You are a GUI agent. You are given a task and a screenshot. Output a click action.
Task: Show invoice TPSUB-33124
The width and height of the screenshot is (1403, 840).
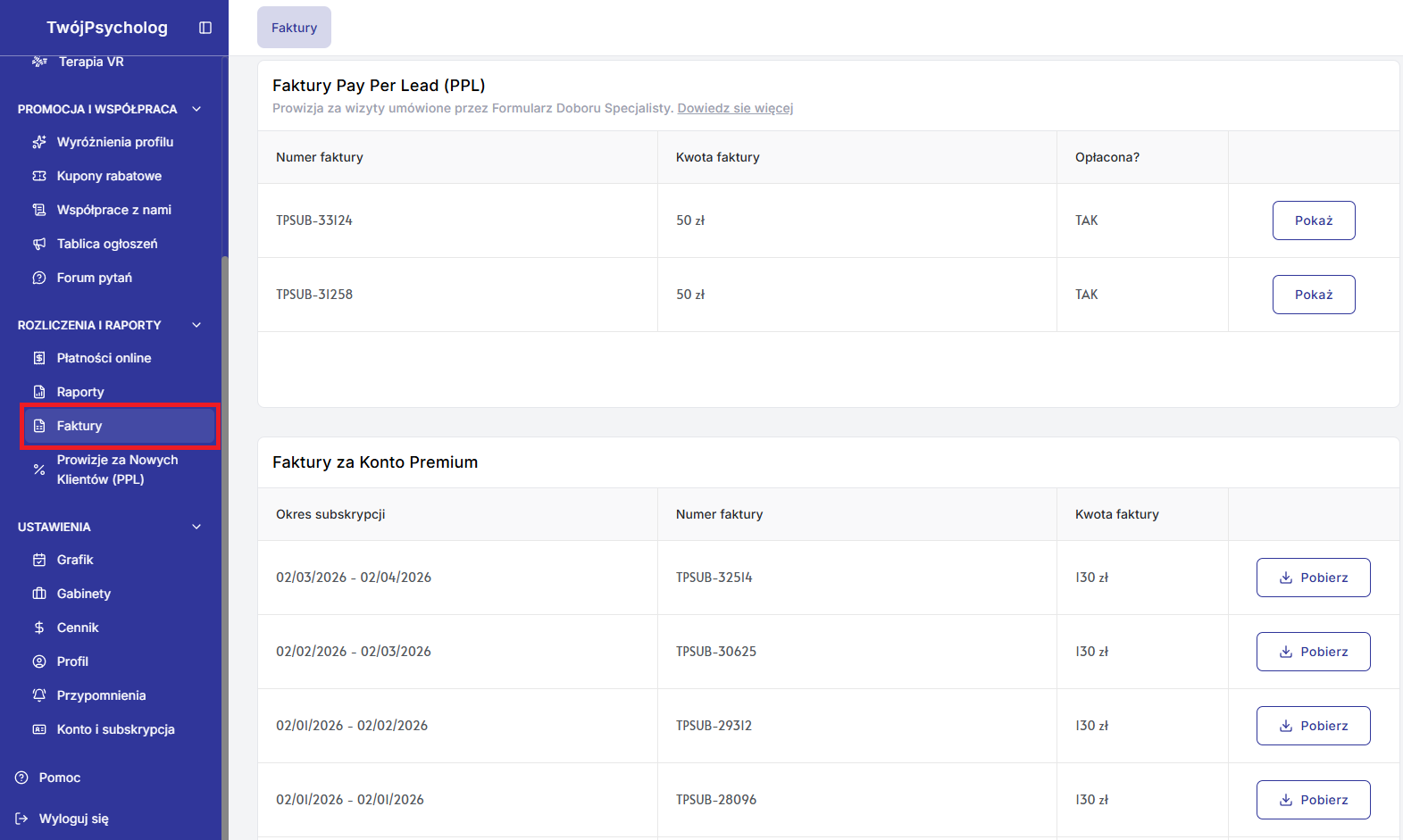point(1314,220)
